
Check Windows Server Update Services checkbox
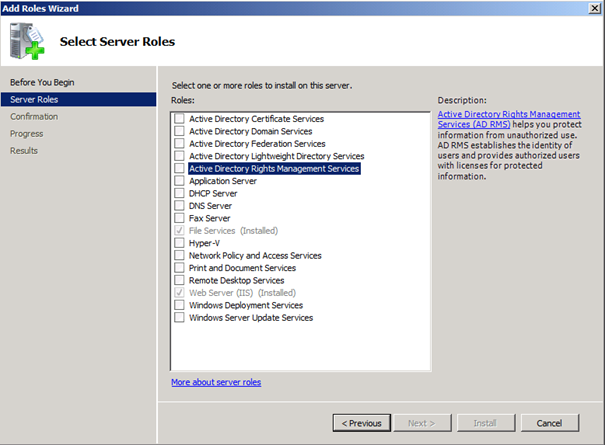click(x=179, y=317)
